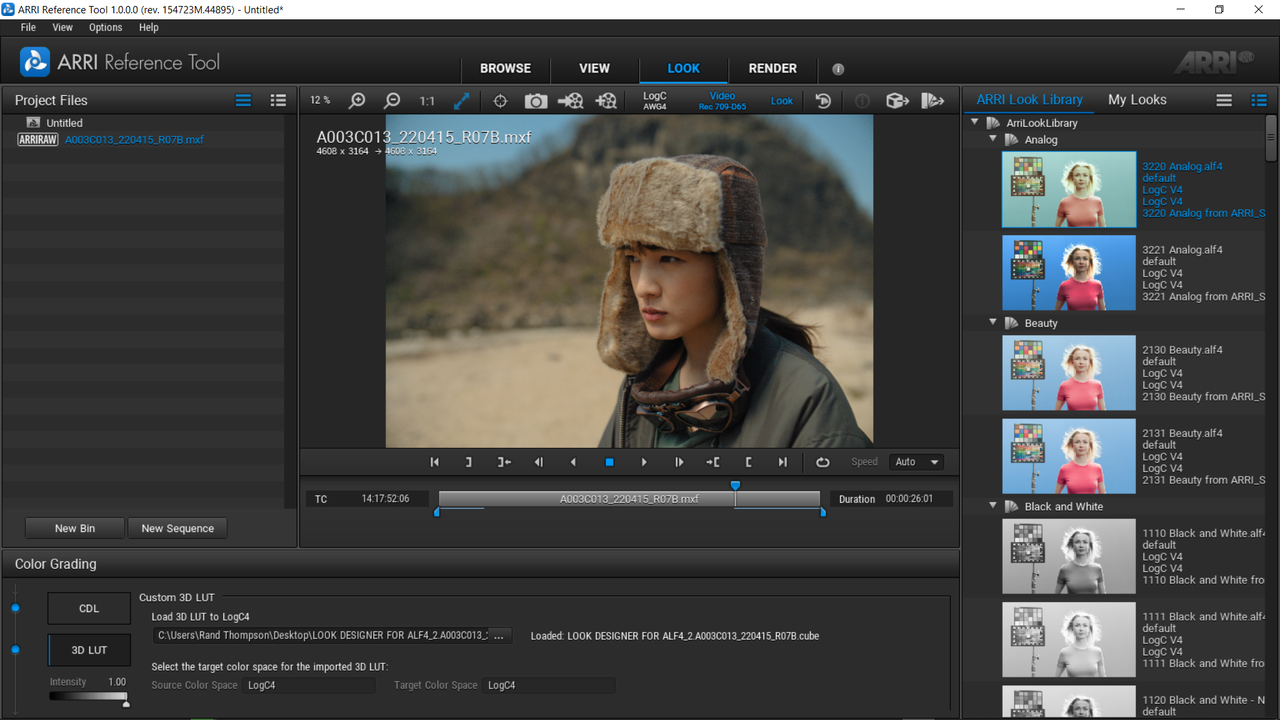This screenshot has width=1280, height=720.
Task: Click the arrow-into-film-reel icon
Action: pos(571,101)
